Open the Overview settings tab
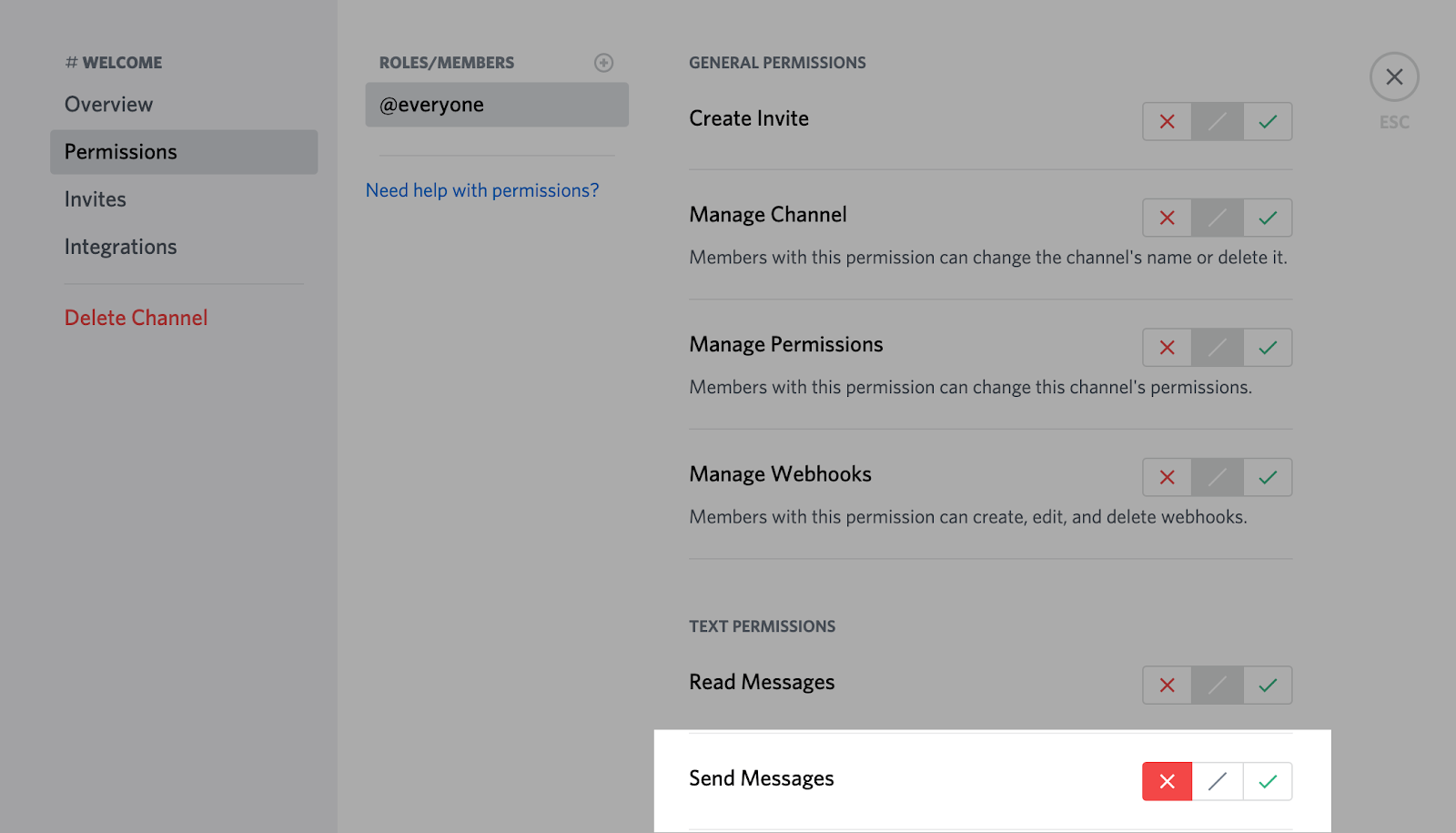The width and height of the screenshot is (1456, 833). pyautogui.click(x=108, y=105)
